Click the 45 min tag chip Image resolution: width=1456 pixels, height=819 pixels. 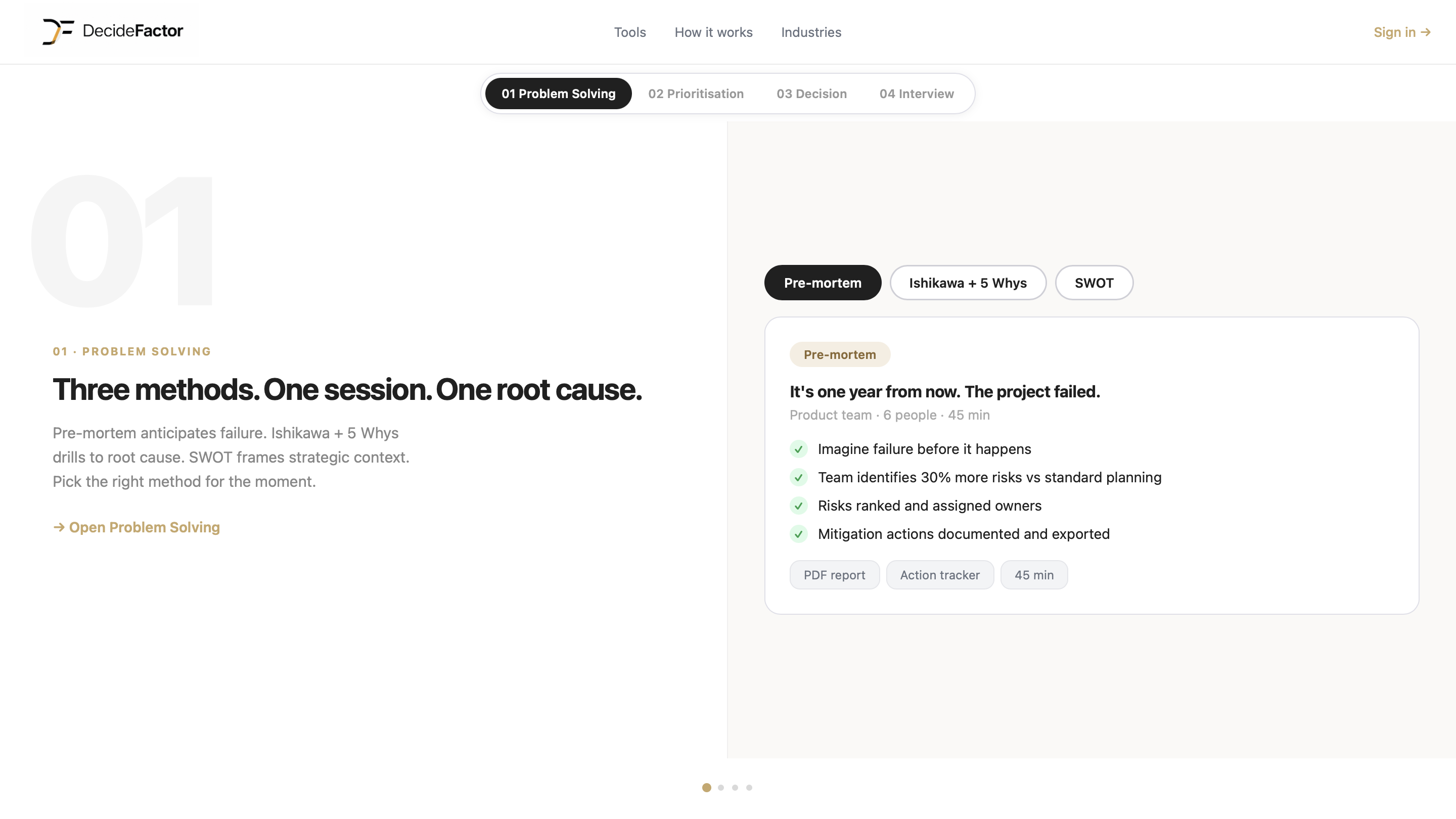(x=1034, y=575)
